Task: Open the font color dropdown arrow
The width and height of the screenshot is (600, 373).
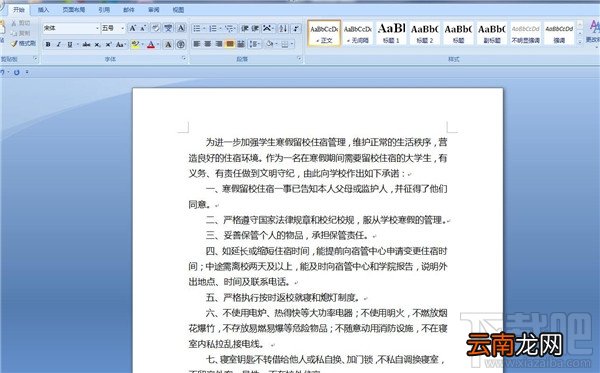Action: click(x=158, y=44)
